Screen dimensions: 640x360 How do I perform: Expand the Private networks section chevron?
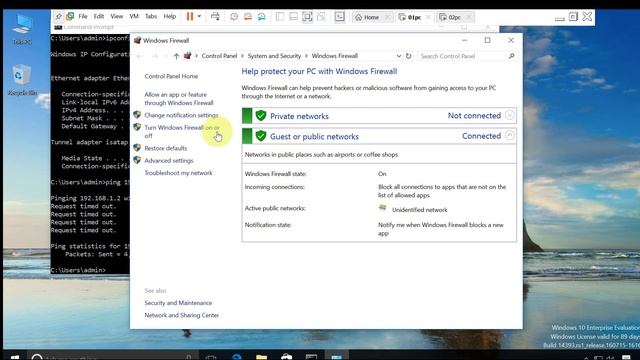coord(509,115)
